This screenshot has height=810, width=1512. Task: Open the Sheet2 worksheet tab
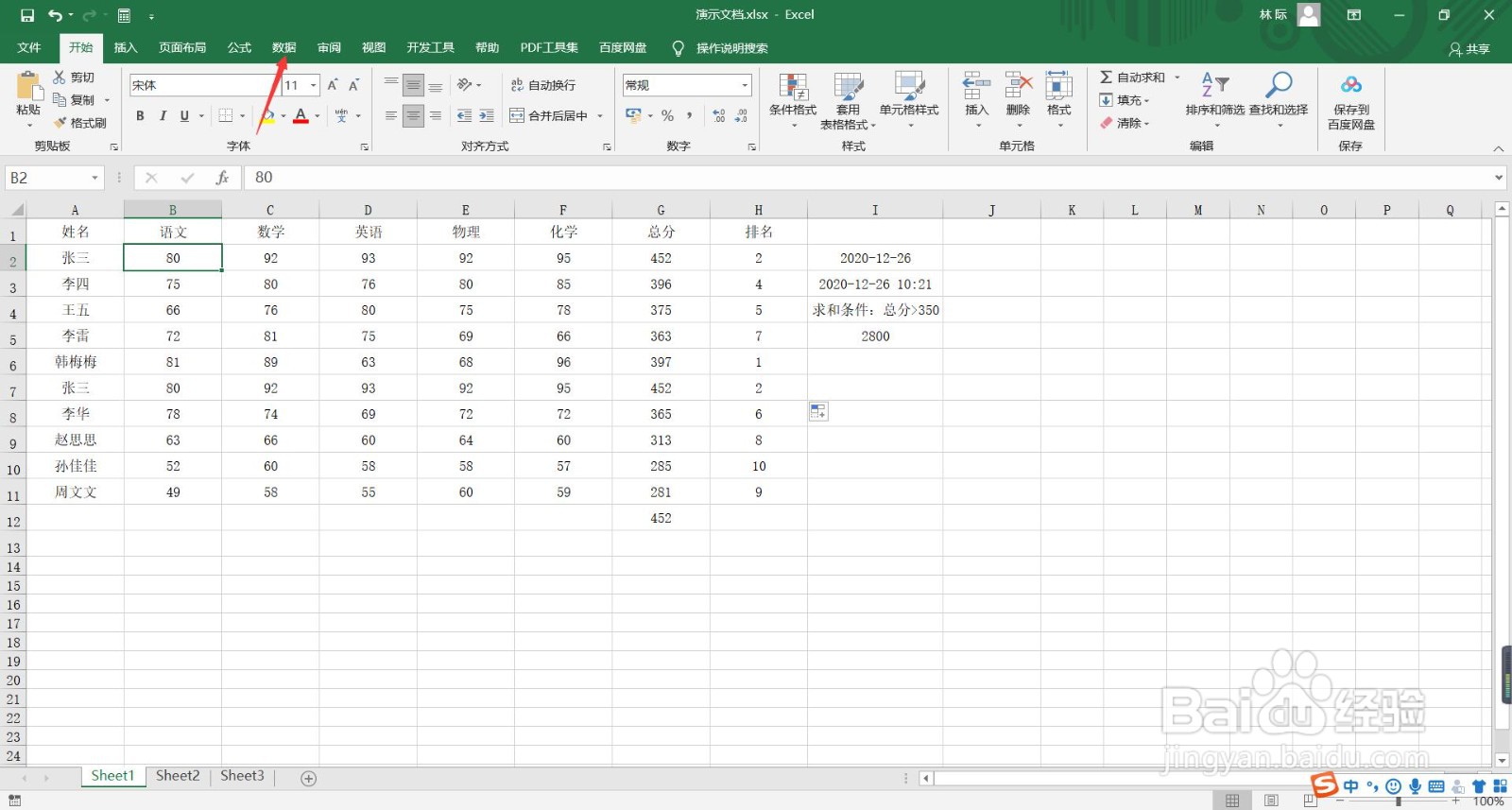pos(178,776)
